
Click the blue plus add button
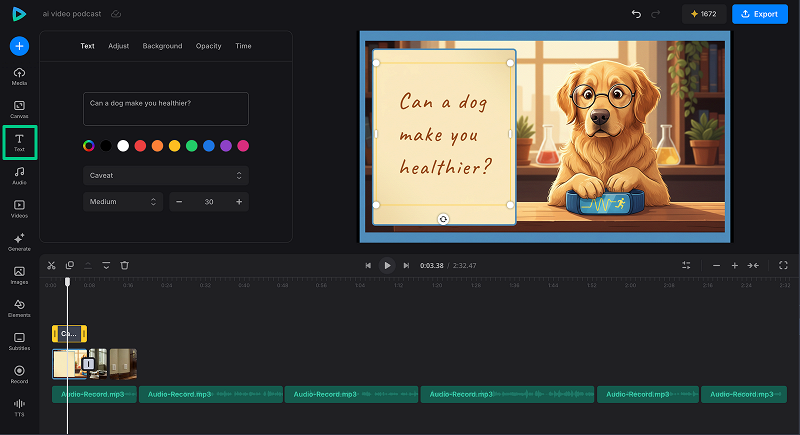pos(19,46)
